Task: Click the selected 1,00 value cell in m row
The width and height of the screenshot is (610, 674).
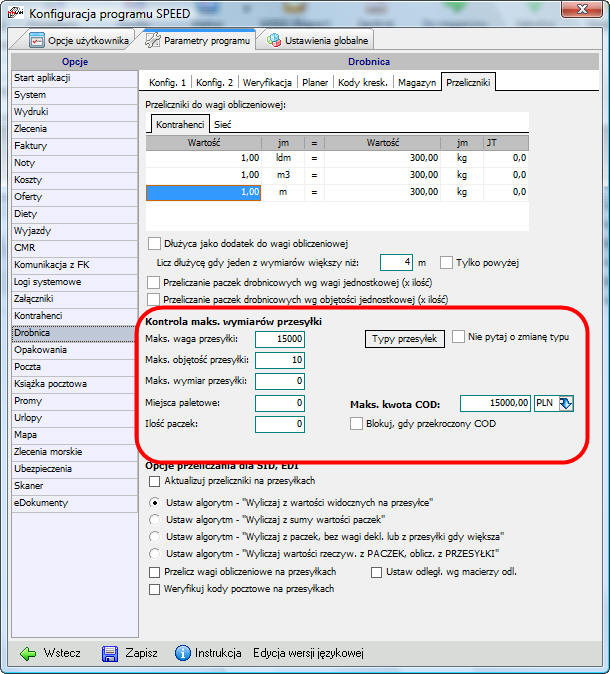Action: 203,193
